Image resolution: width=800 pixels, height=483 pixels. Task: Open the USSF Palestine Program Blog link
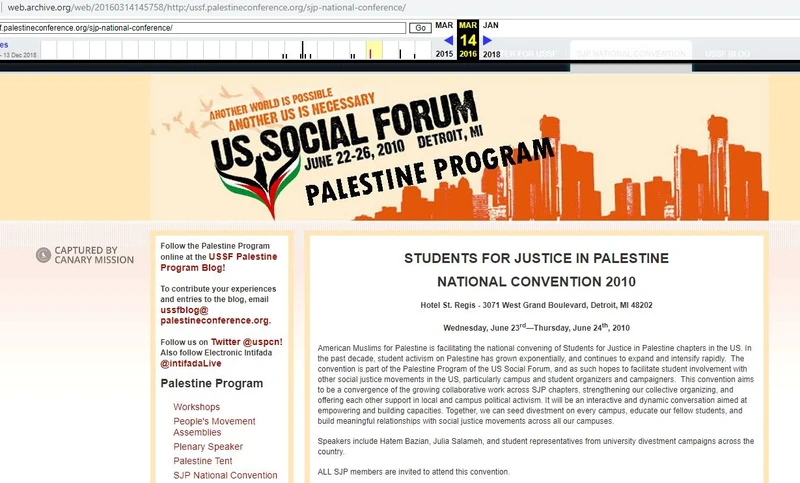point(219,262)
